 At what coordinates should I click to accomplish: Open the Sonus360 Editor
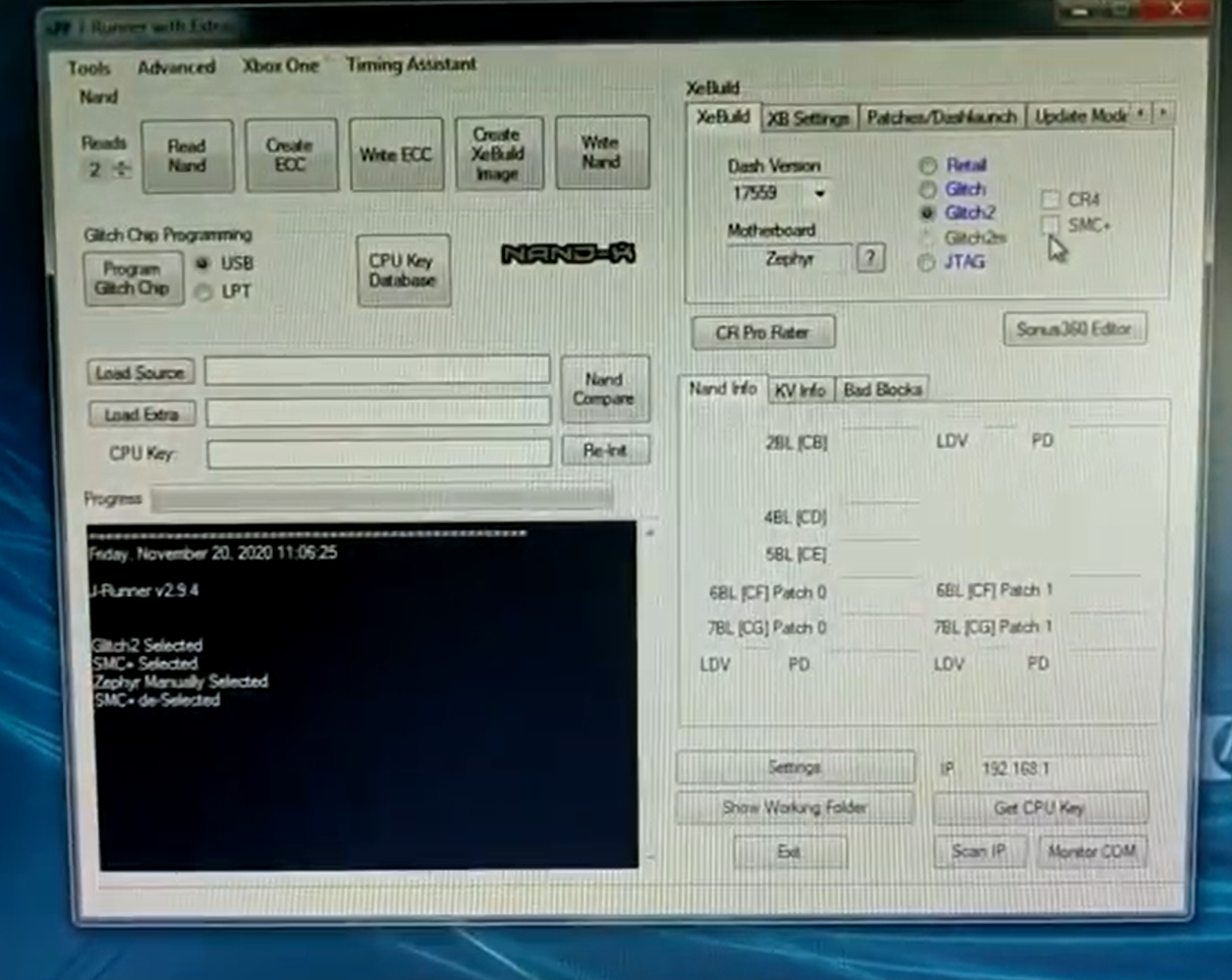click(x=1074, y=329)
